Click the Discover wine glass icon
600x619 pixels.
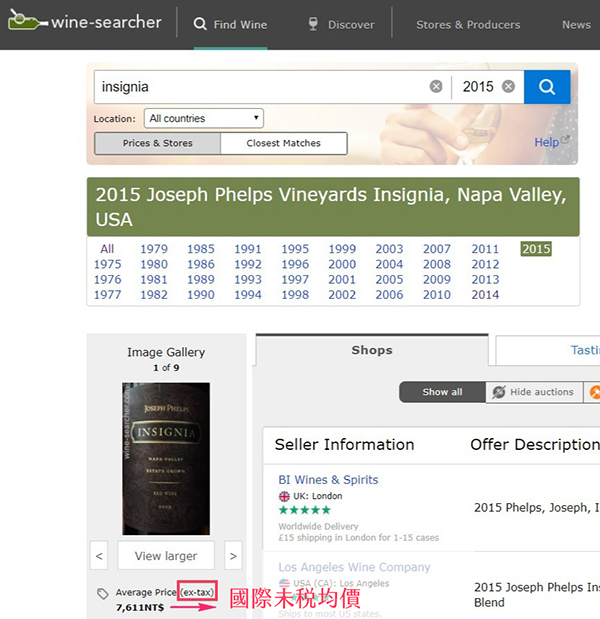tap(313, 24)
